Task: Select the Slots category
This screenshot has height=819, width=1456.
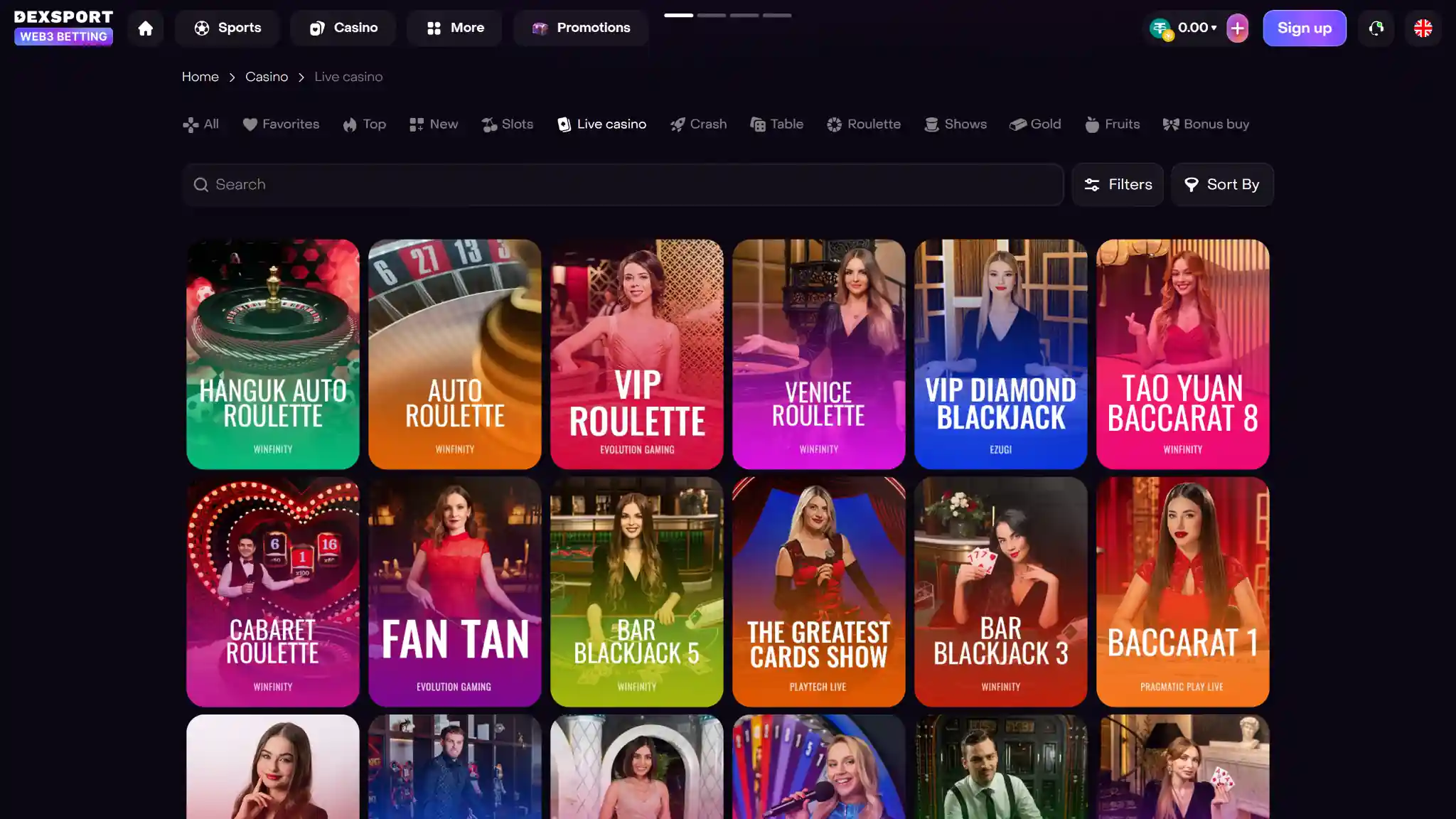Action: point(508,124)
